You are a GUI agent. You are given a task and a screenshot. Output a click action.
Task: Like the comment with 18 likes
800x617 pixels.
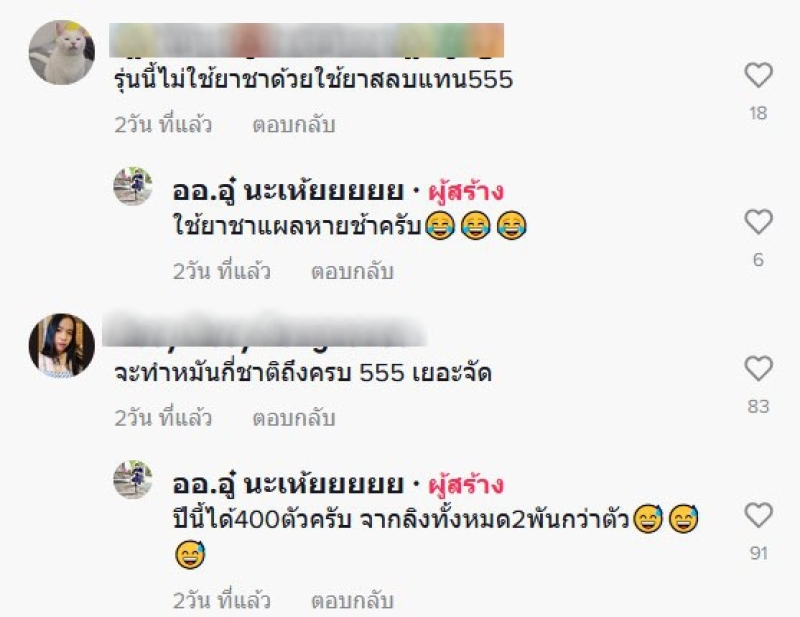(758, 76)
